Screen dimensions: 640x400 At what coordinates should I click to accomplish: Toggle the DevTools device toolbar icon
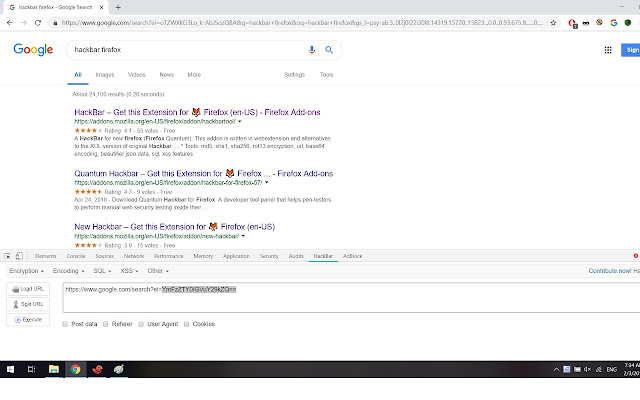point(21,257)
